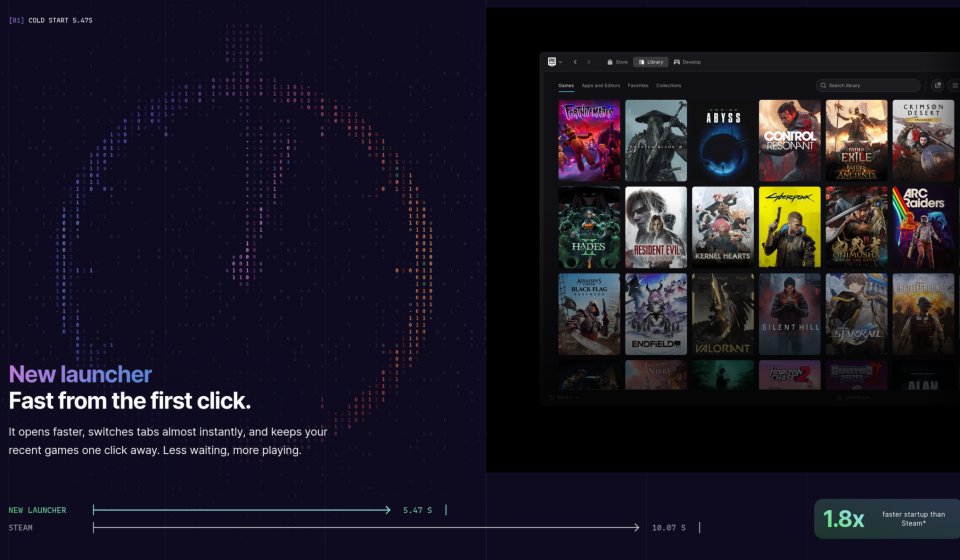Select the Control Resonant cover
Screen dimensions: 960x560
[x=790, y=141]
